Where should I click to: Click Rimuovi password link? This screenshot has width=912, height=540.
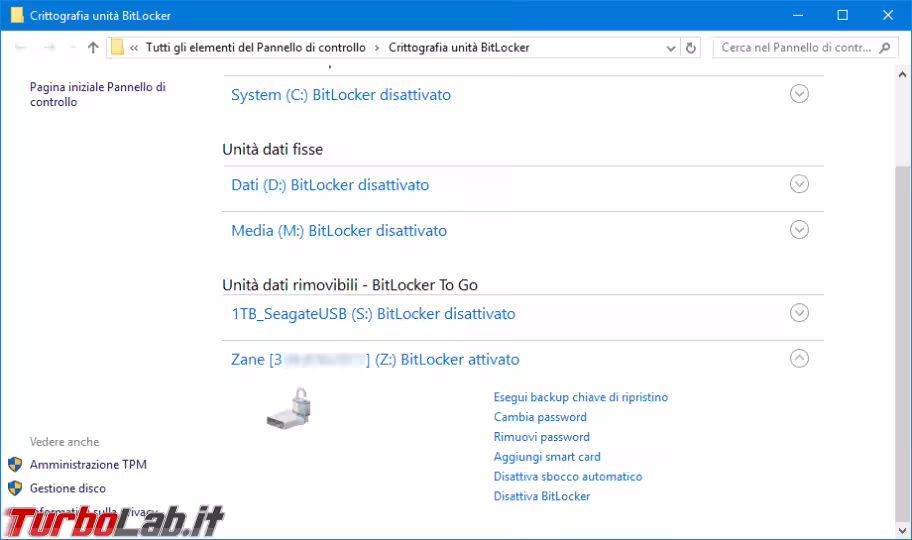pyautogui.click(x=542, y=437)
